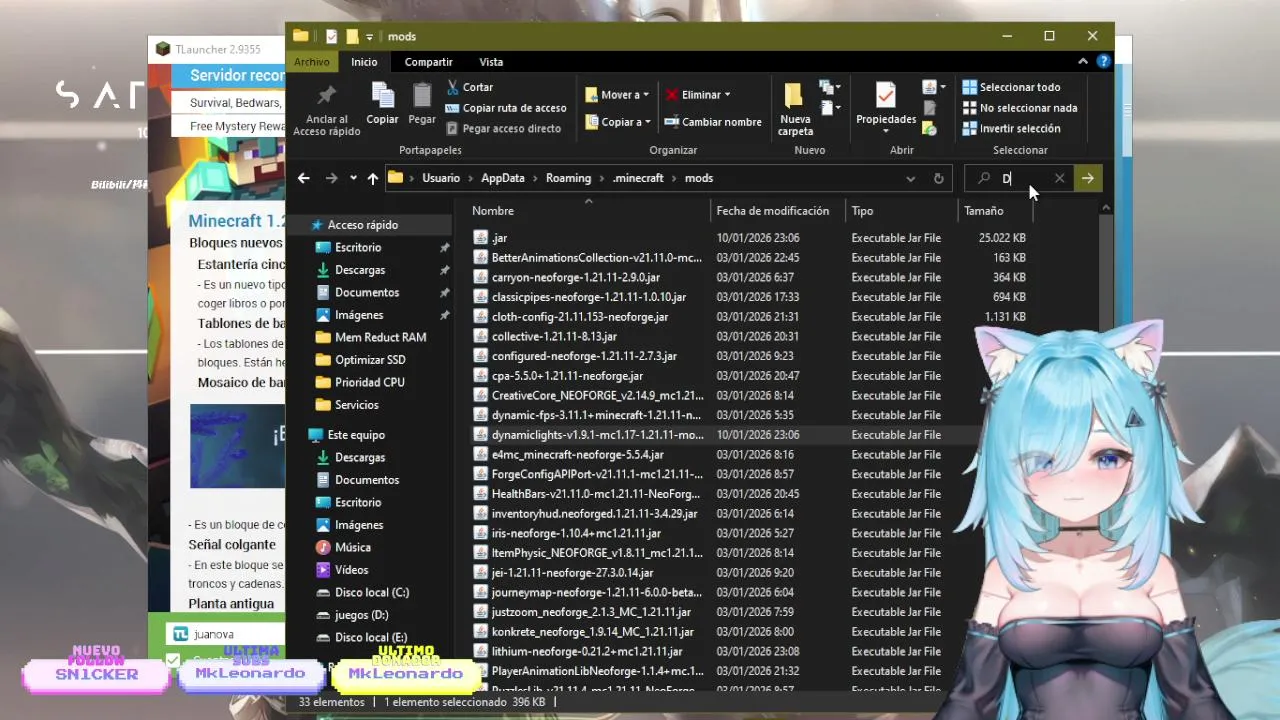The image size is (1280, 720).
Task: Select Este equipo in the sidebar
Action: (x=356, y=435)
